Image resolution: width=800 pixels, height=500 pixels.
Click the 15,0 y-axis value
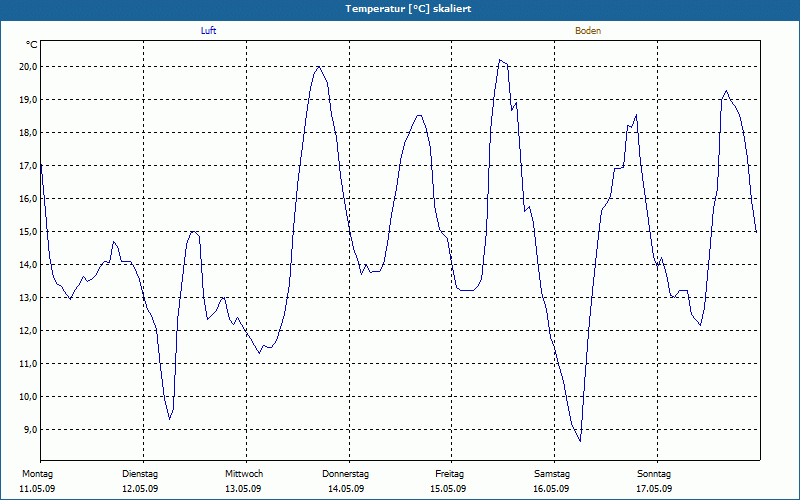coord(28,232)
